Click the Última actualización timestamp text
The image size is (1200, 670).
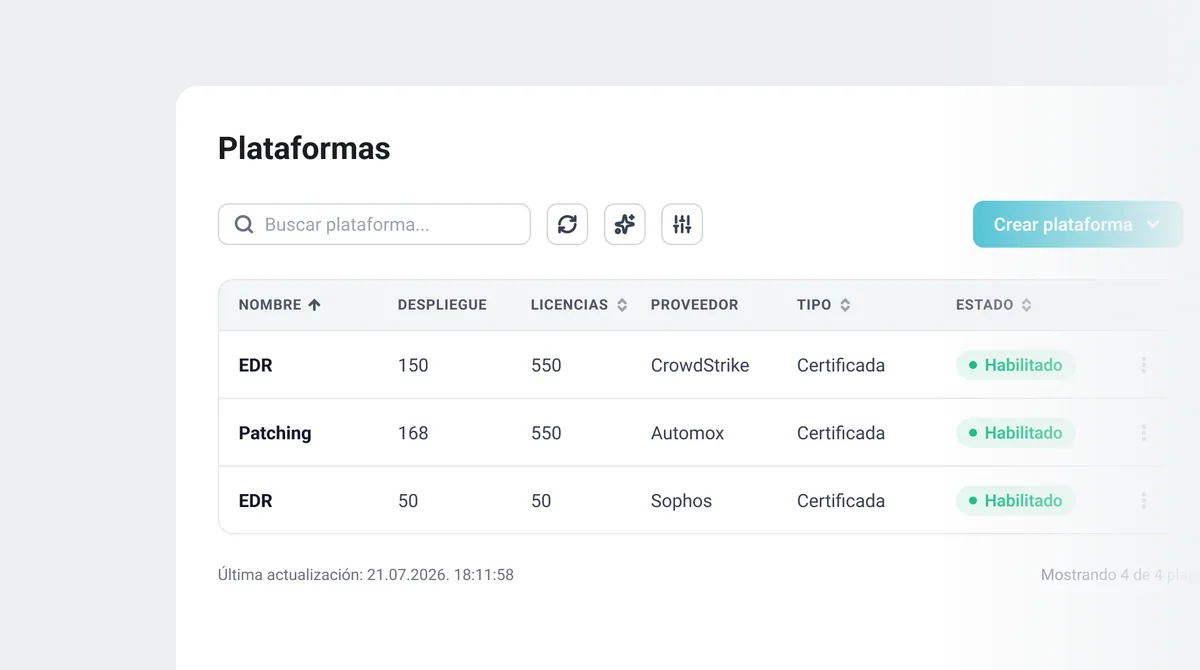(366, 575)
